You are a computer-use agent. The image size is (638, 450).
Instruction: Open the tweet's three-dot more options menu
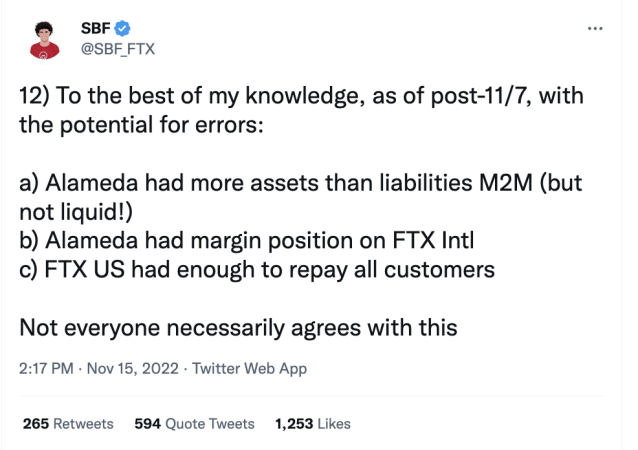[596, 28]
